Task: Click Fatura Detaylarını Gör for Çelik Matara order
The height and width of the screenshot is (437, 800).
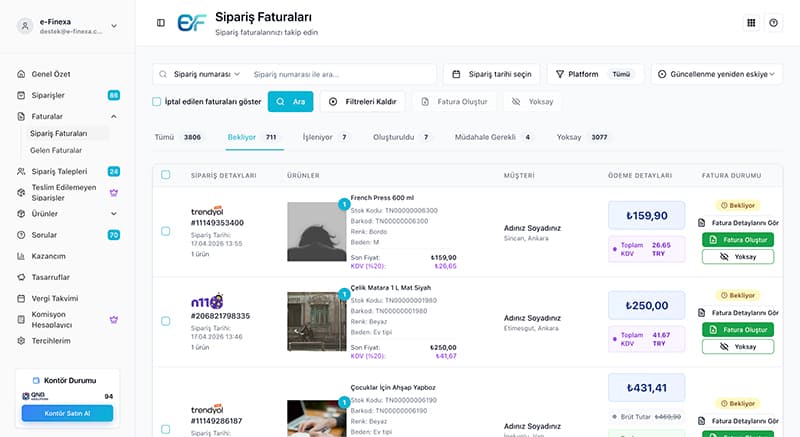Action: point(738,313)
